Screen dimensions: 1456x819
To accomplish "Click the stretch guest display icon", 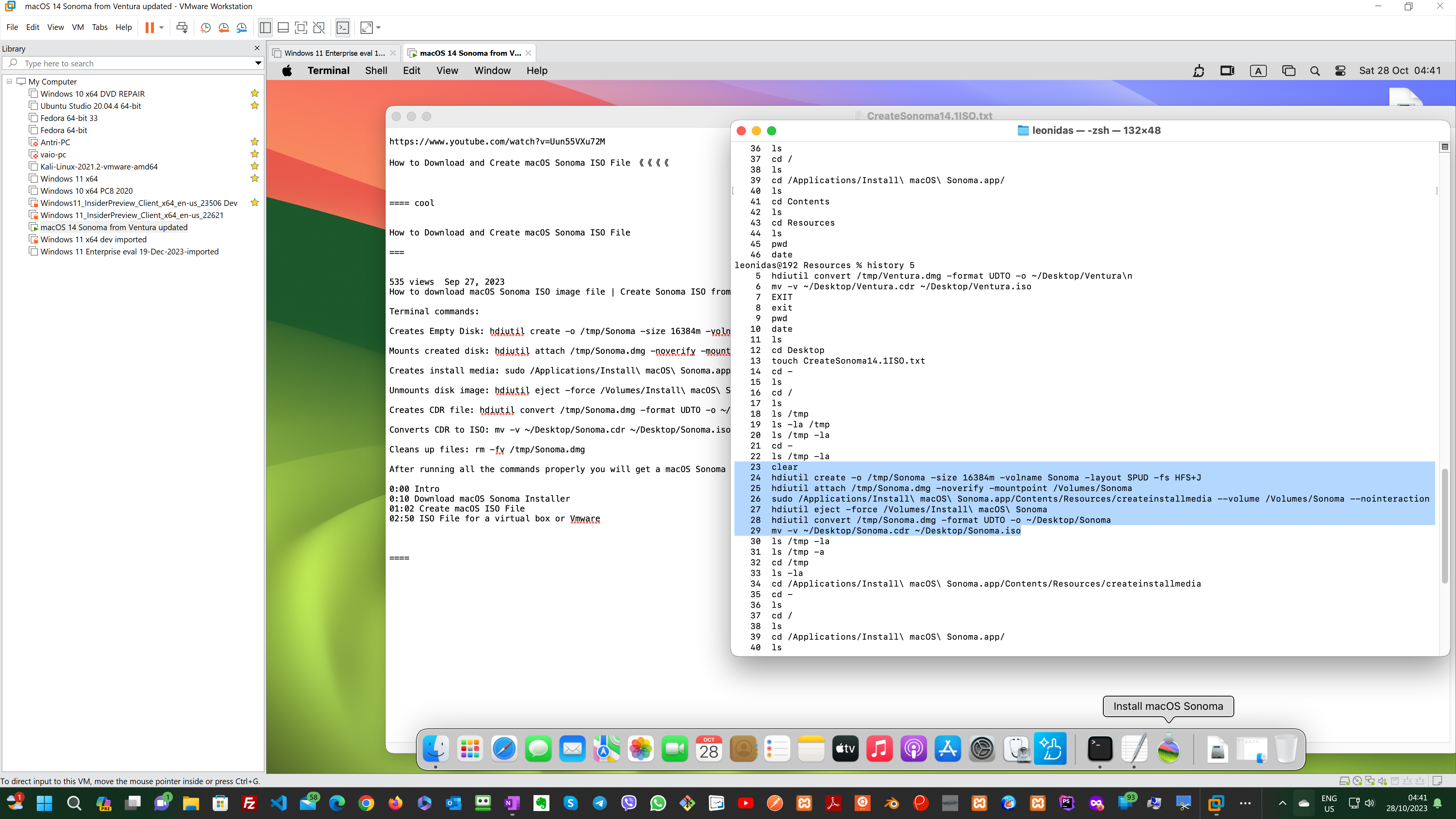I will click(367, 27).
